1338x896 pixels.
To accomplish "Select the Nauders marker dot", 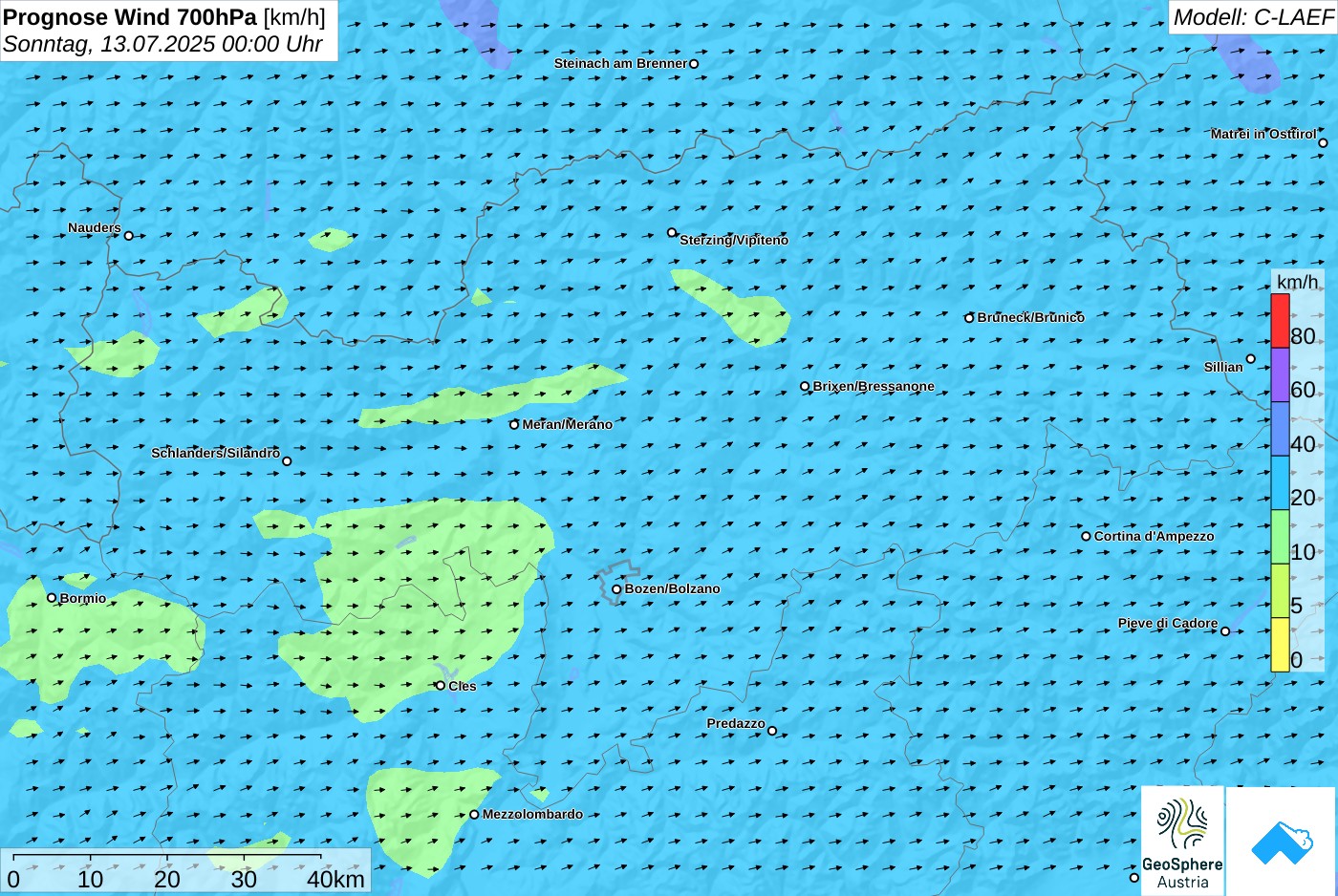I will 129,235.
